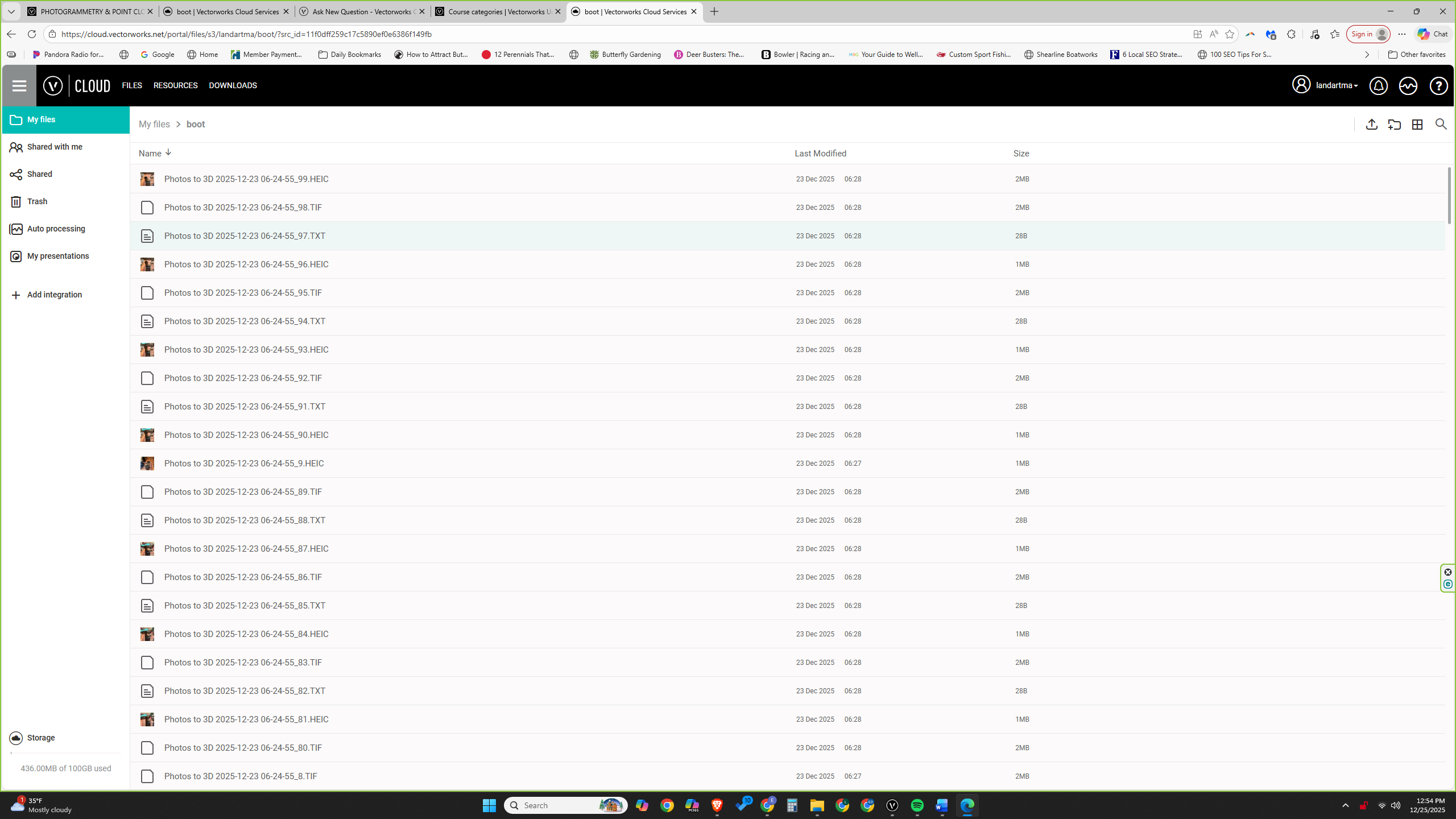Open the notifications bell icon
The image size is (1456, 819).
point(1378,86)
